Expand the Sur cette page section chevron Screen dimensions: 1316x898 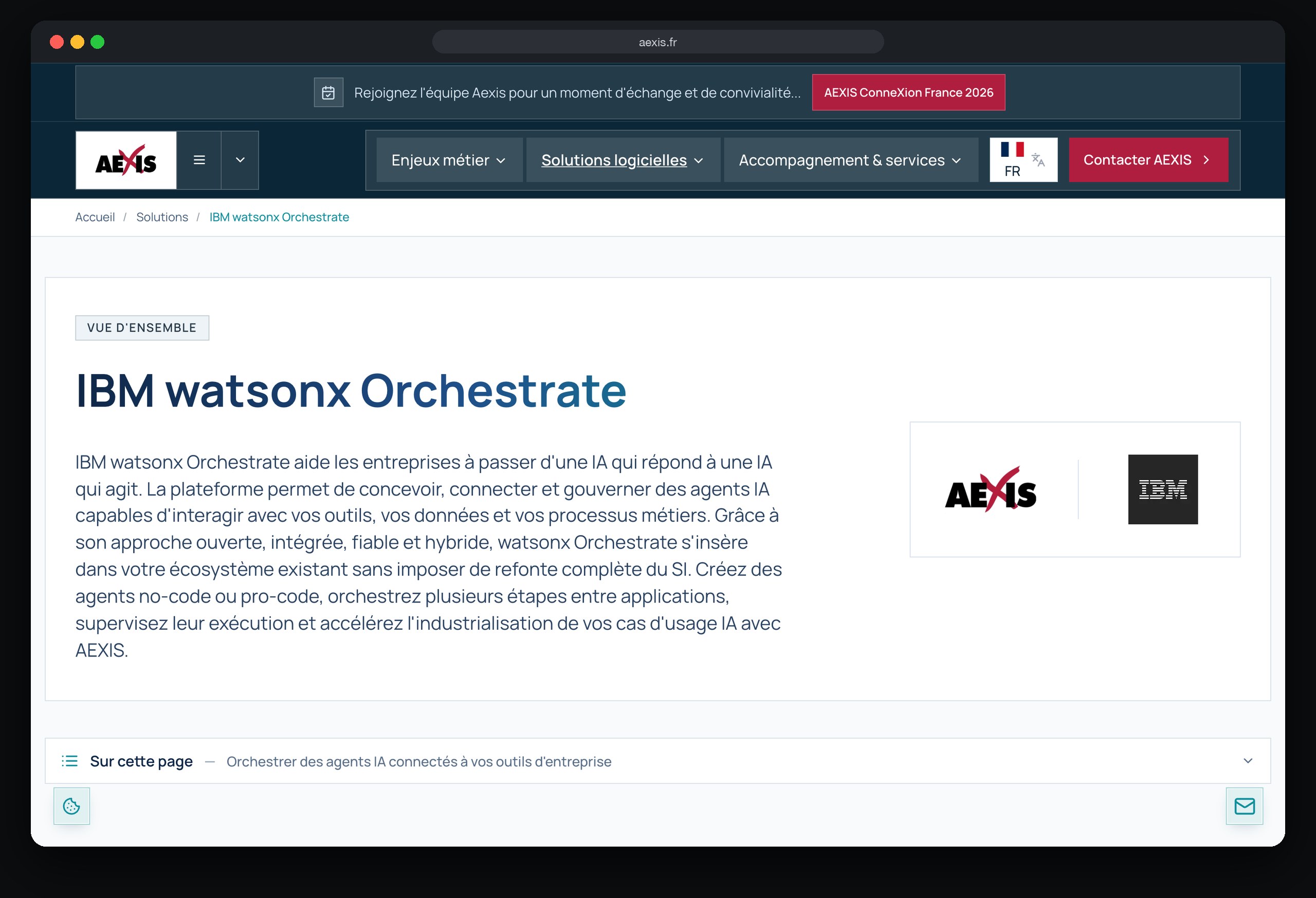click(x=1248, y=761)
